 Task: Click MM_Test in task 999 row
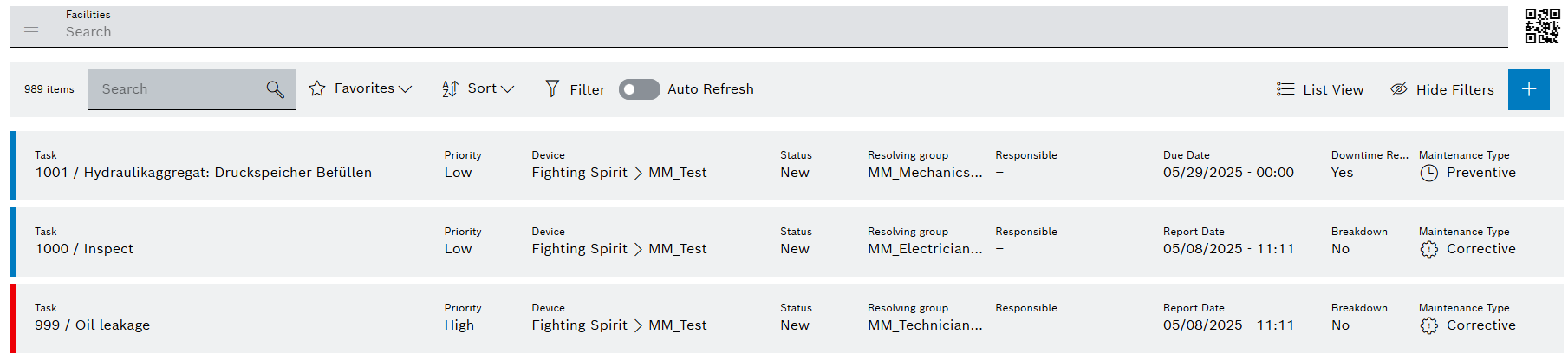(x=678, y=325)
